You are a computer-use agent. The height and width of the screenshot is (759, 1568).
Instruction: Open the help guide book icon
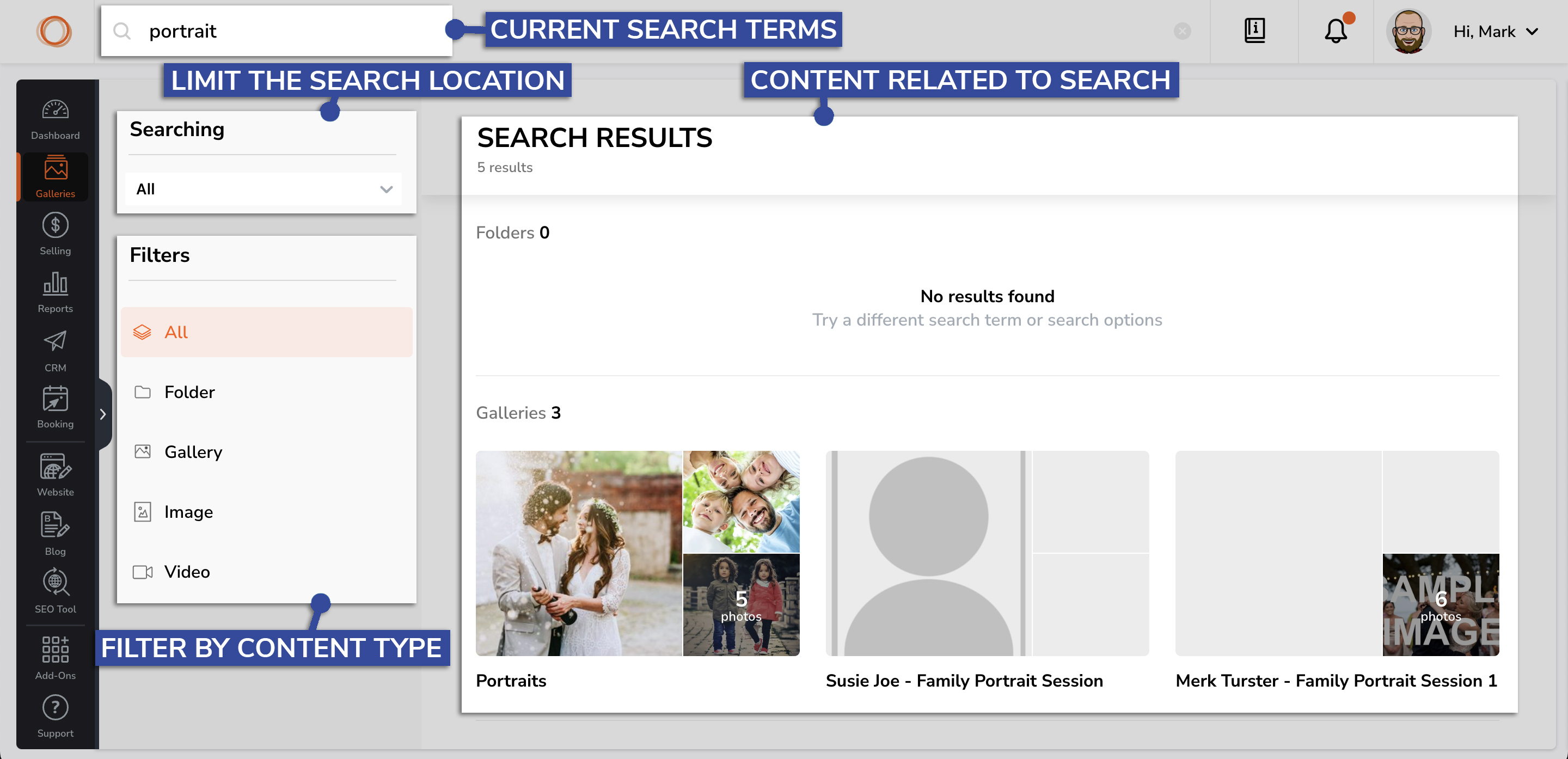point(1254,31)
